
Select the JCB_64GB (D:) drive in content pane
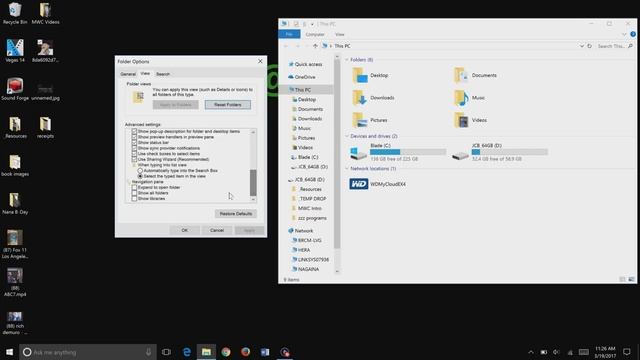[500, 152]
